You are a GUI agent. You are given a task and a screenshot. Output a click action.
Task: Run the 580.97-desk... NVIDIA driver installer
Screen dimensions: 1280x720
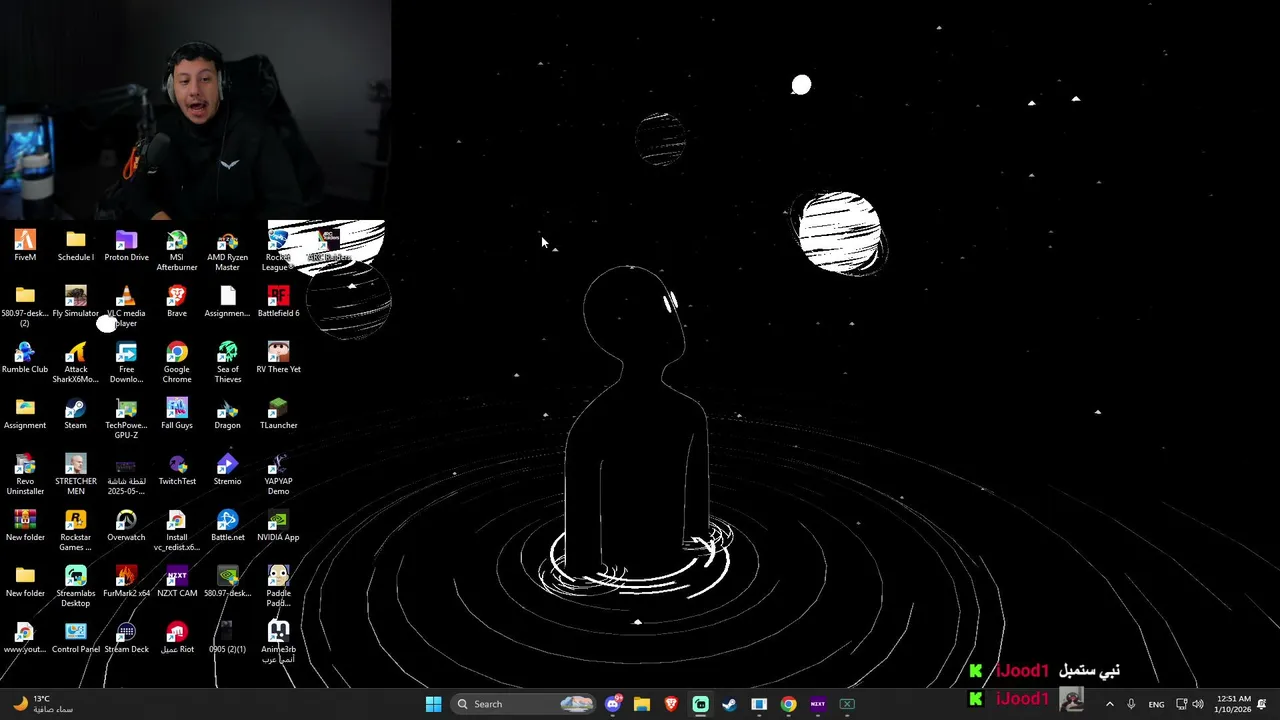coord(228,581)
